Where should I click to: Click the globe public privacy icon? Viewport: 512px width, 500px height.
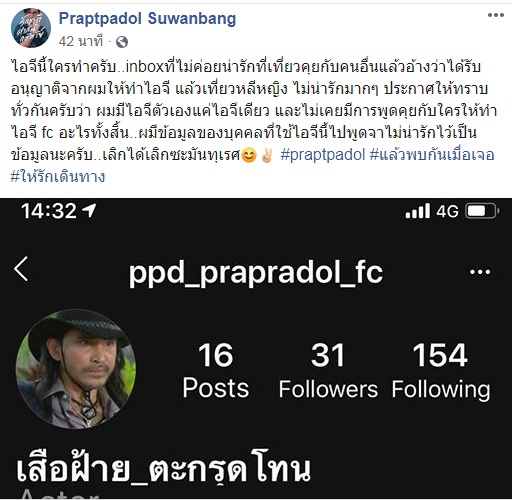pyautogui.click(x=122, y=42)
